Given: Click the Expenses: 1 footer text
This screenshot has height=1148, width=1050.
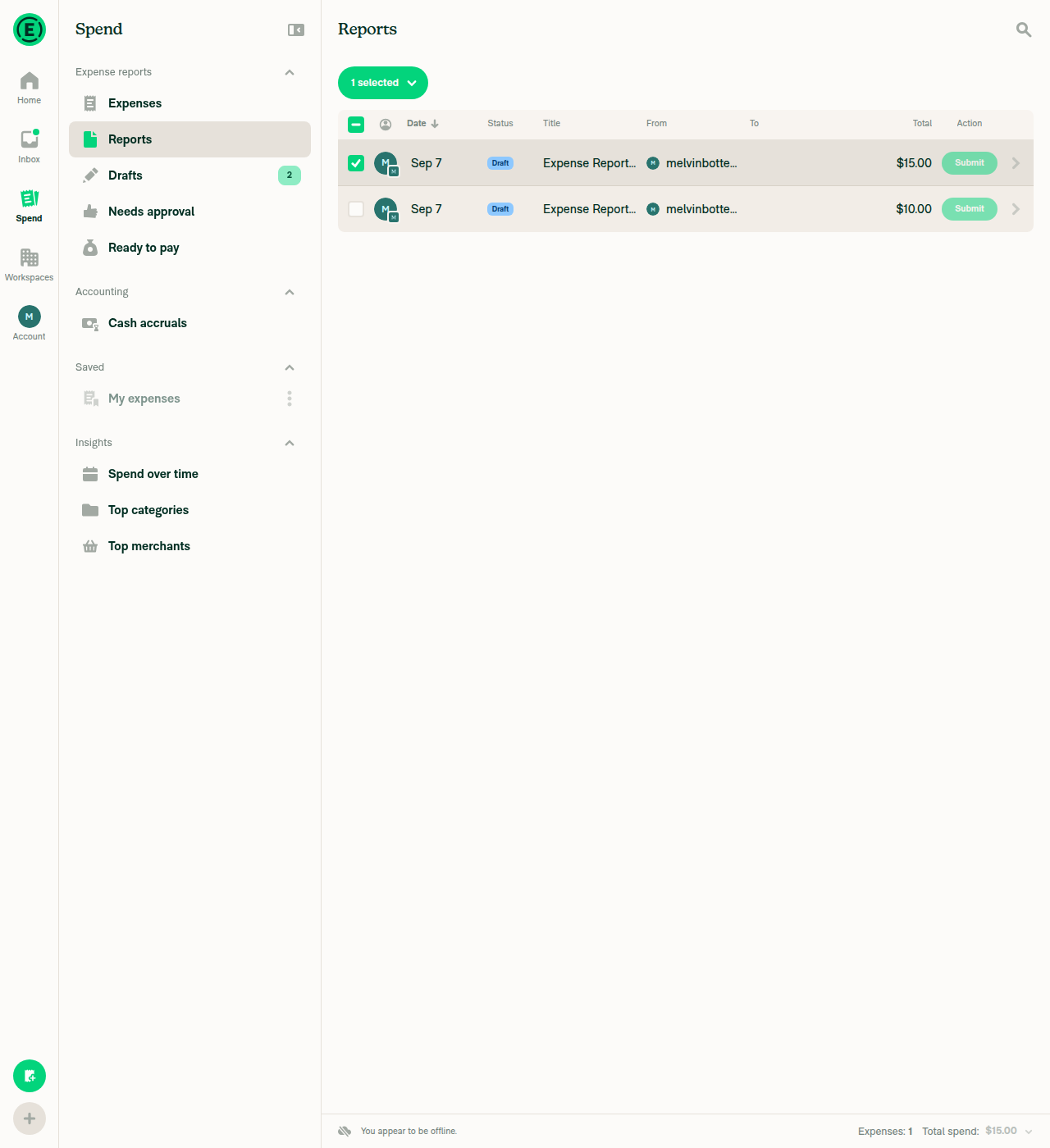Looking at the screenshot, I should pyautogui.click(x=885, y=1132).
